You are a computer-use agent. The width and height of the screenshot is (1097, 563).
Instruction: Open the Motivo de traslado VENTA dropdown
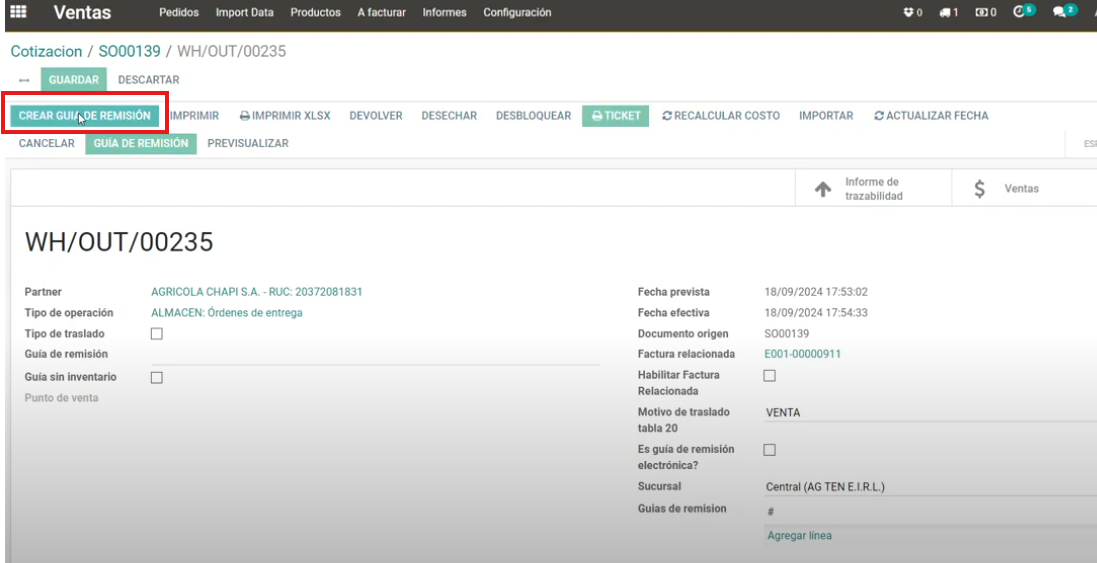(x=930, y=412)
